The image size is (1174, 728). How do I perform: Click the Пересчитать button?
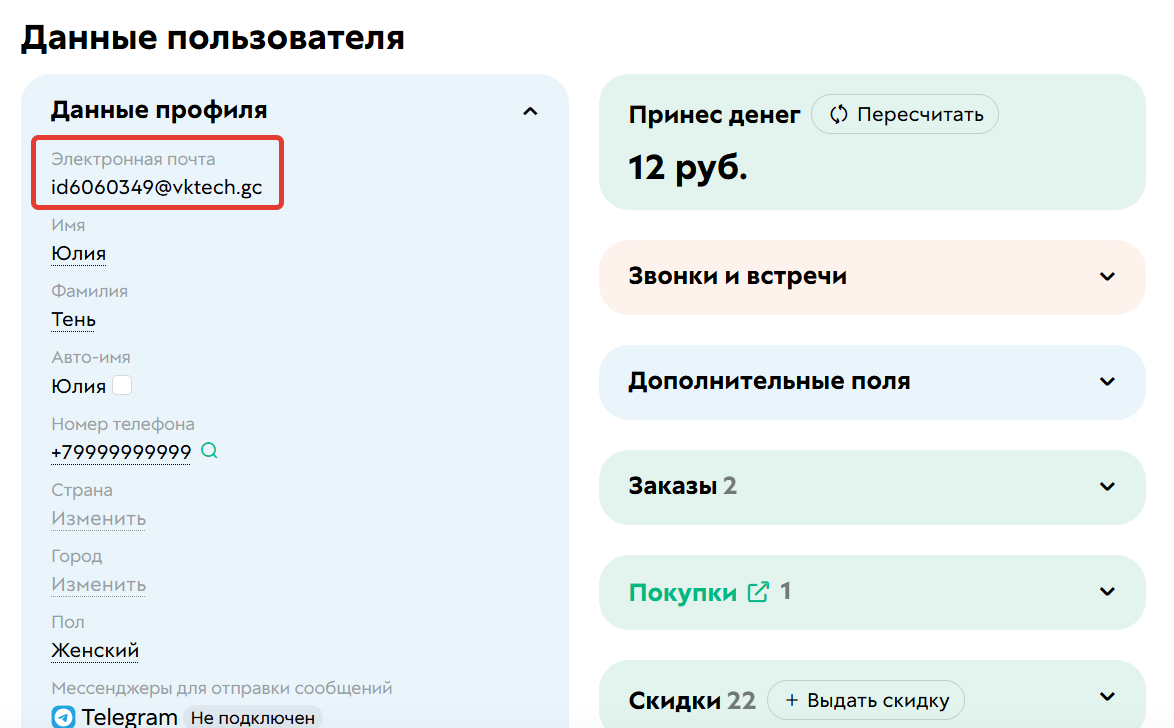pos(904,113)
